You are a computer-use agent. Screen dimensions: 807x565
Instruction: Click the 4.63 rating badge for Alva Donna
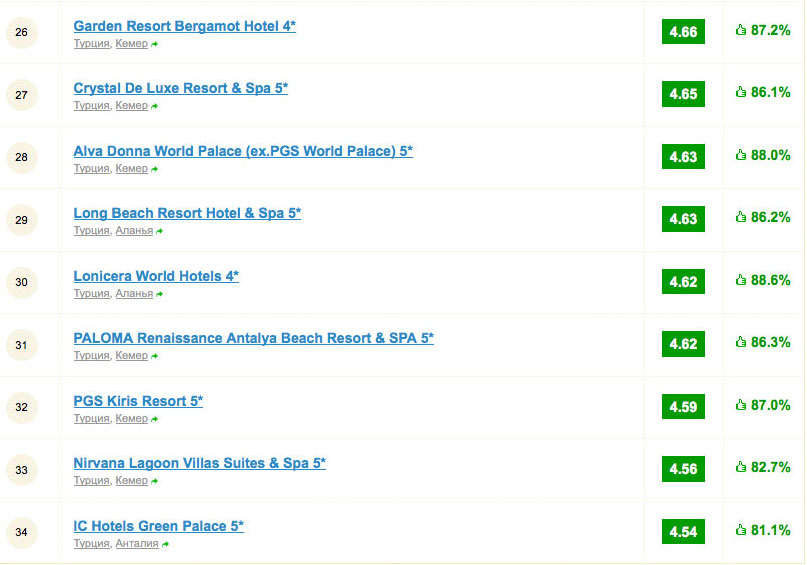click(683, 156)
